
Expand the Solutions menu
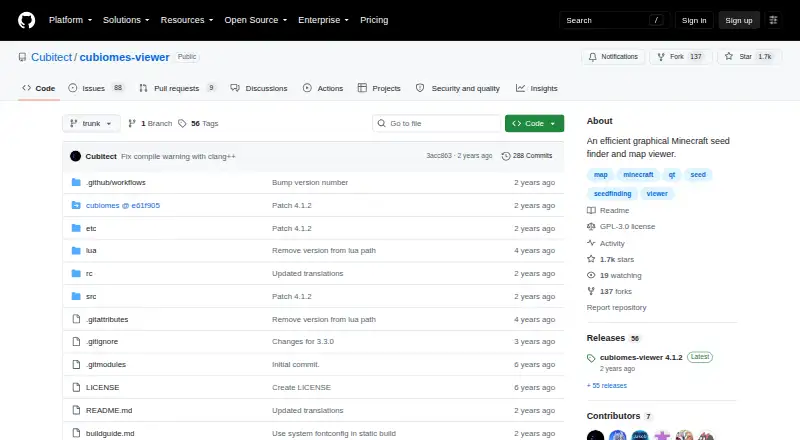[126, 20]
